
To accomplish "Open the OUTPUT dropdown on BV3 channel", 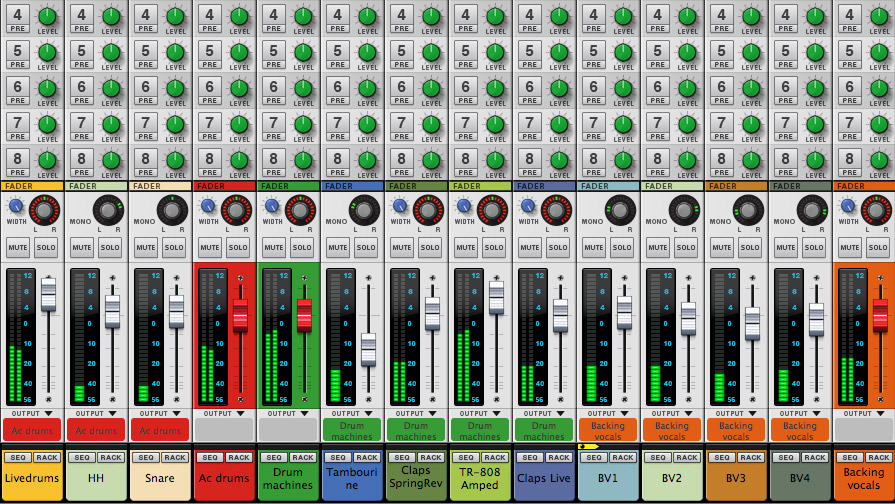I will coord(736,413).
